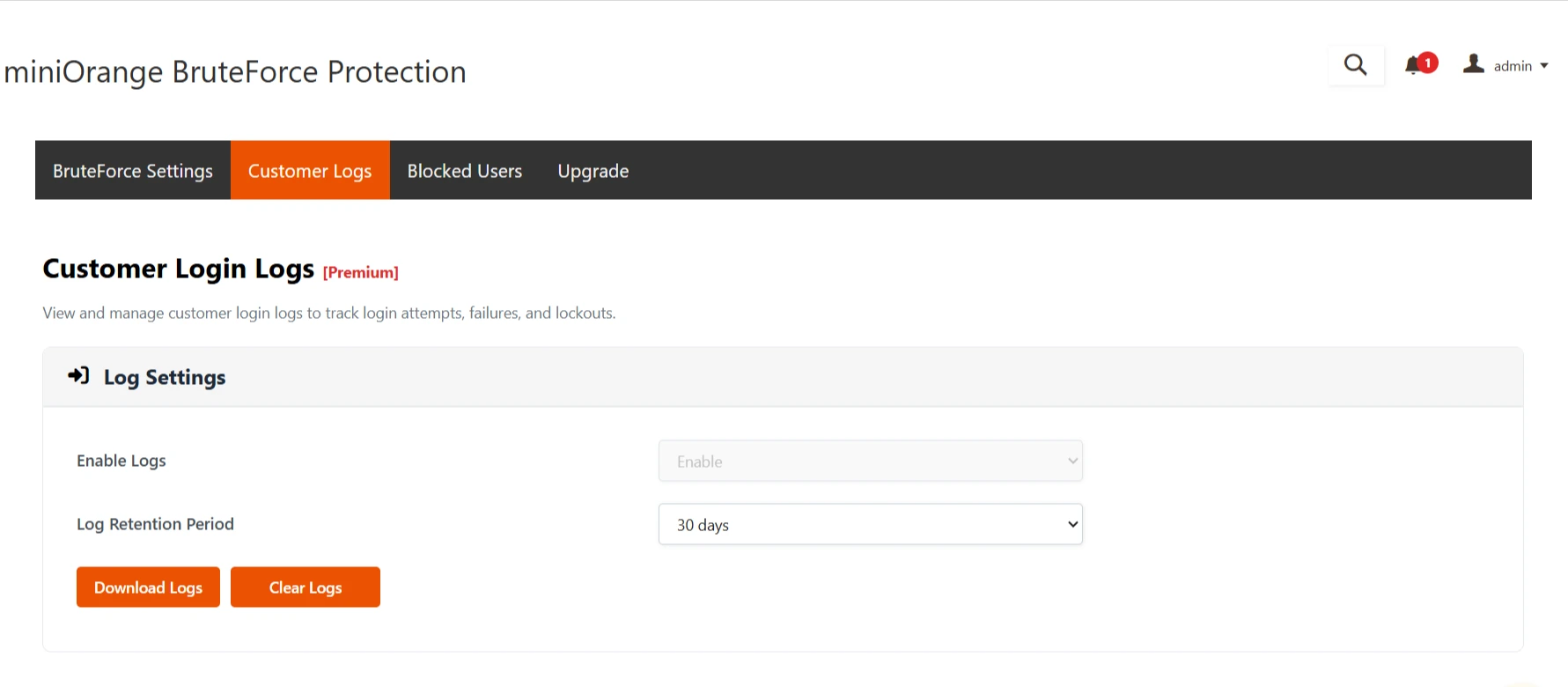
Task: Open notifications bell with red badge
Action: [1420, 64]
